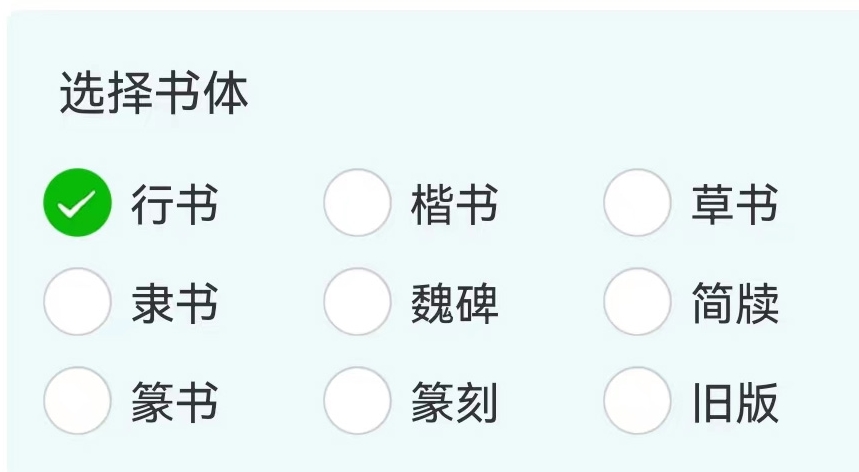
Task: Select the 篆书 radio button circle
Action: pos(77,401)
